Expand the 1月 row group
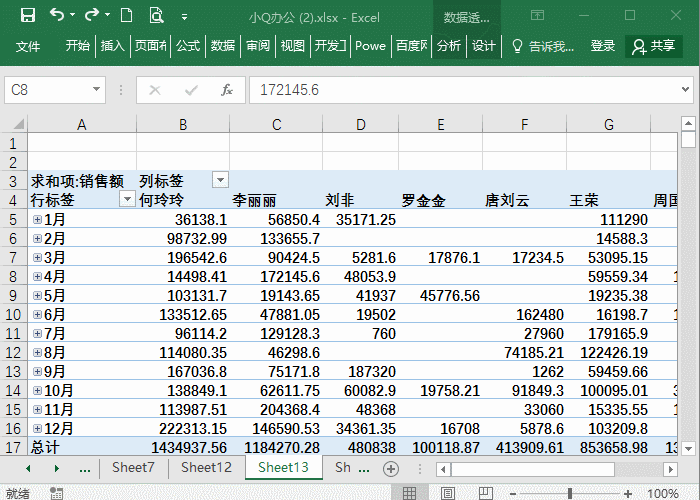700x500 pixels. 37,219
